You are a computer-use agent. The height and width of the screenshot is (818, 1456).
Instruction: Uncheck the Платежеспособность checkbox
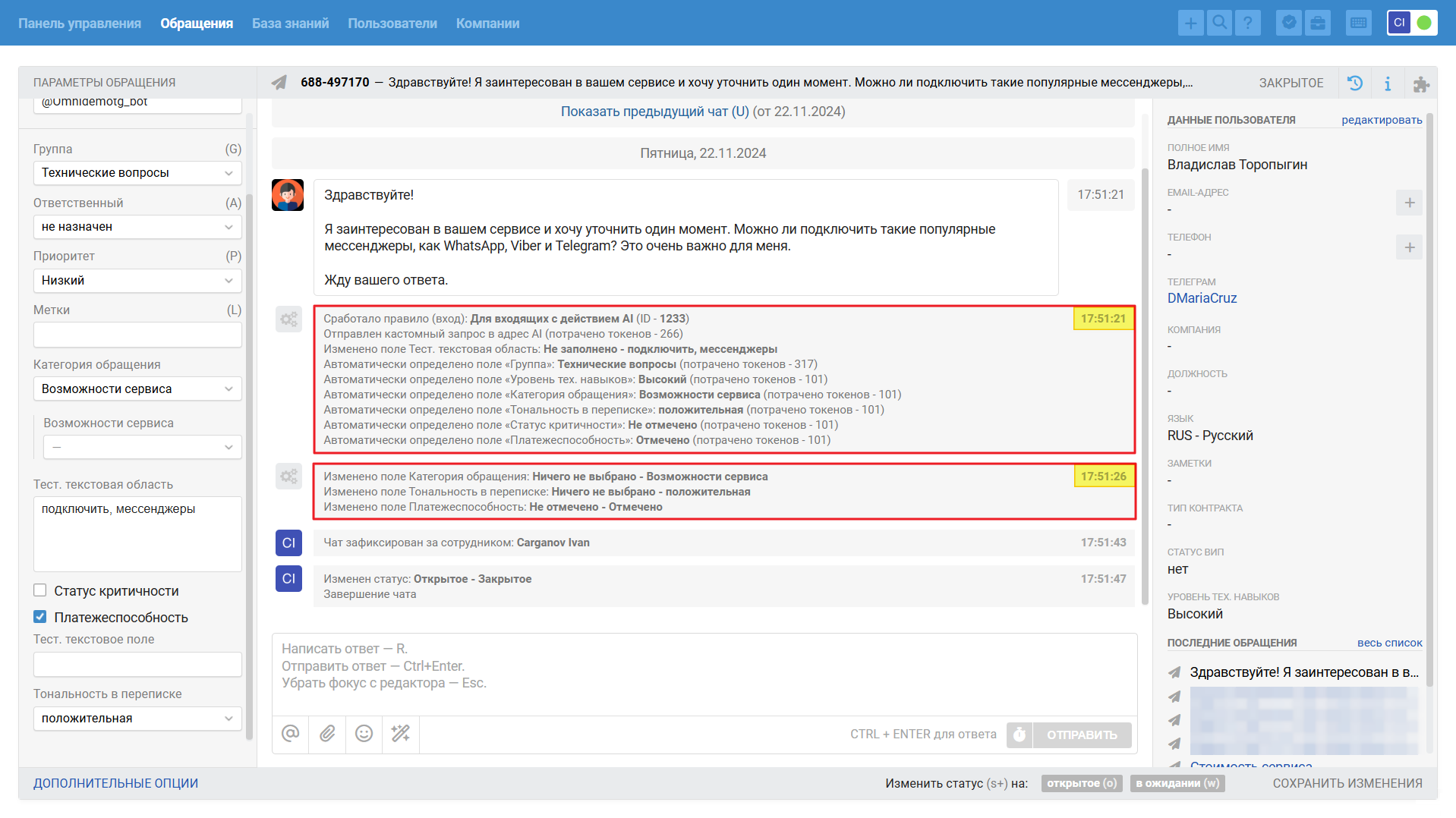click(x=40, y=617)
